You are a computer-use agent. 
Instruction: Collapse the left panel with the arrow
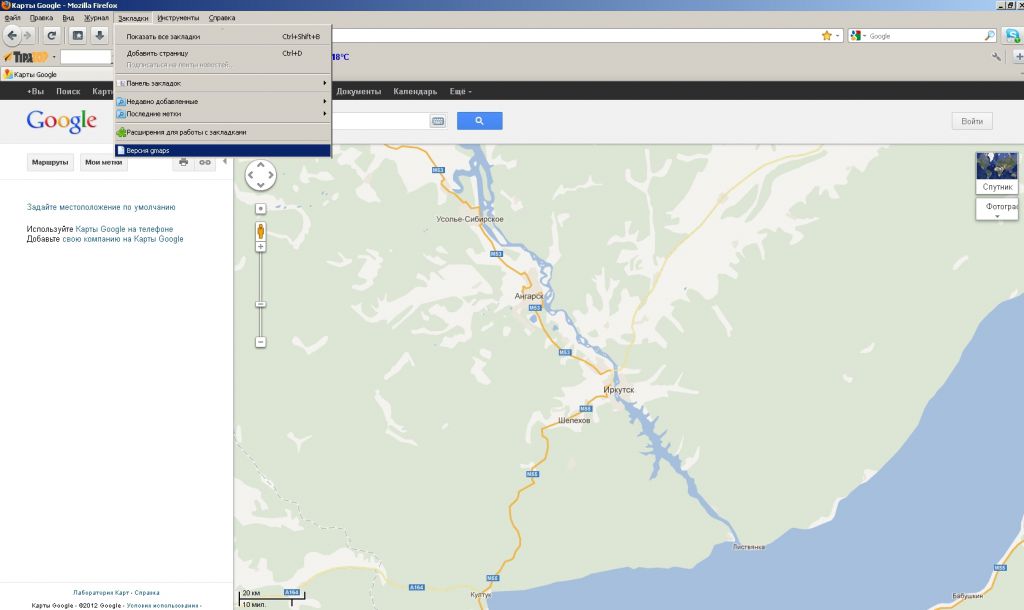tap(225, 162)
